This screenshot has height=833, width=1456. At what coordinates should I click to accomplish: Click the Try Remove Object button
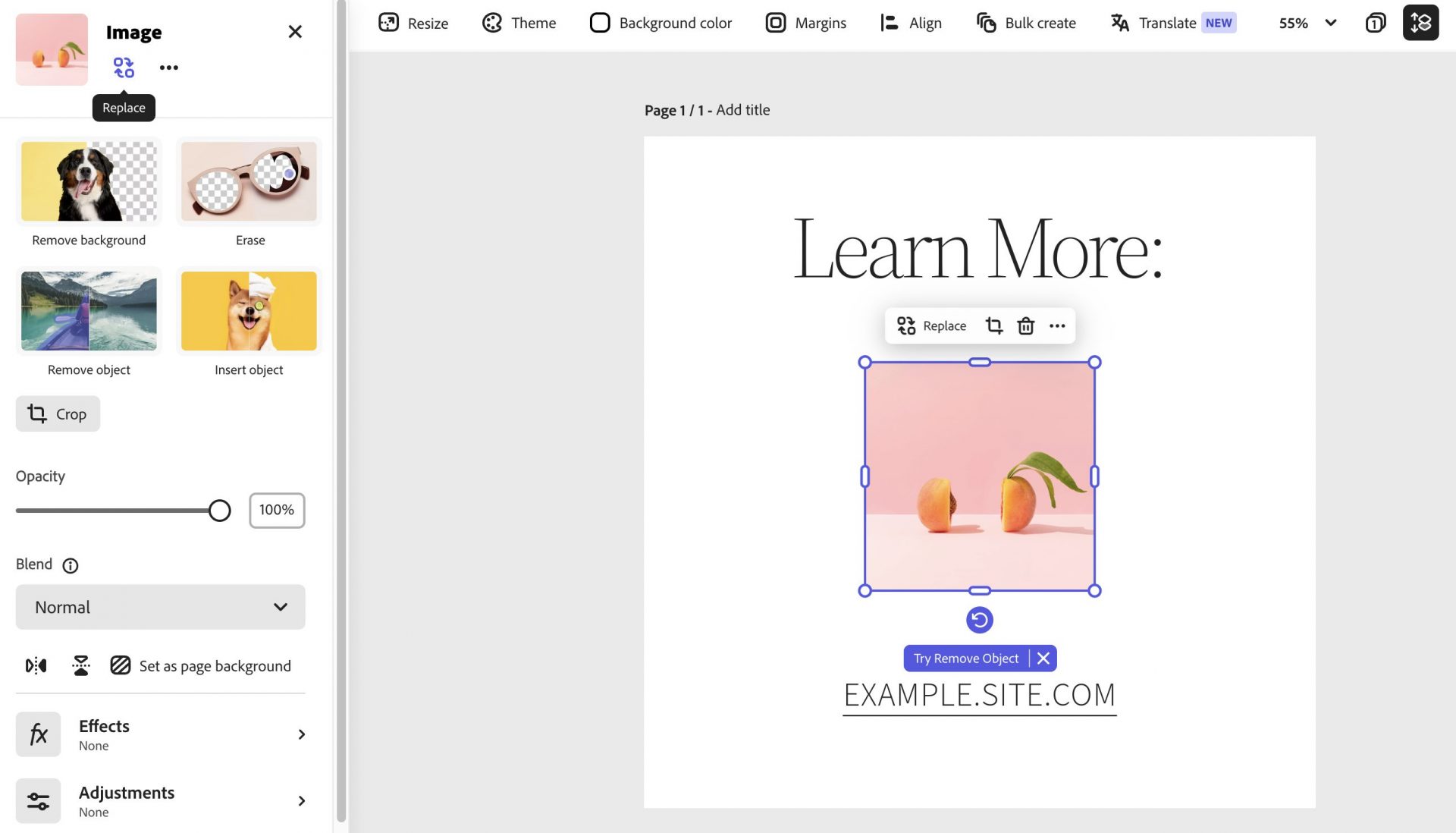pyautogui.click(x=965, y=658)
